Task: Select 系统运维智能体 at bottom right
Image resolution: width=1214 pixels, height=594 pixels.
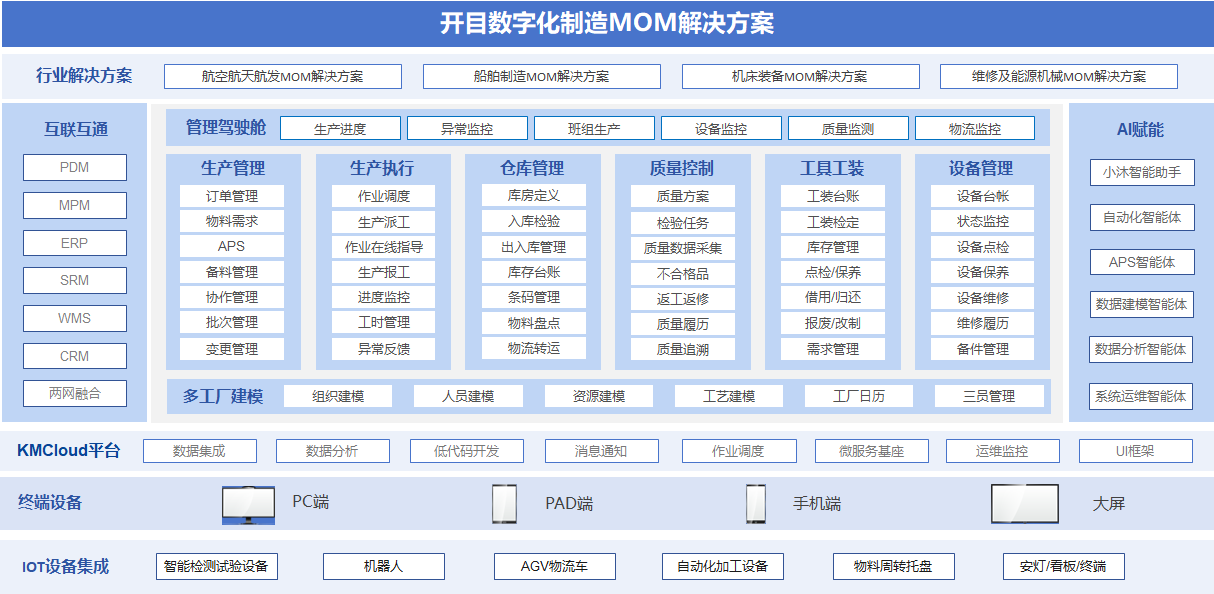Action: 1140,396
